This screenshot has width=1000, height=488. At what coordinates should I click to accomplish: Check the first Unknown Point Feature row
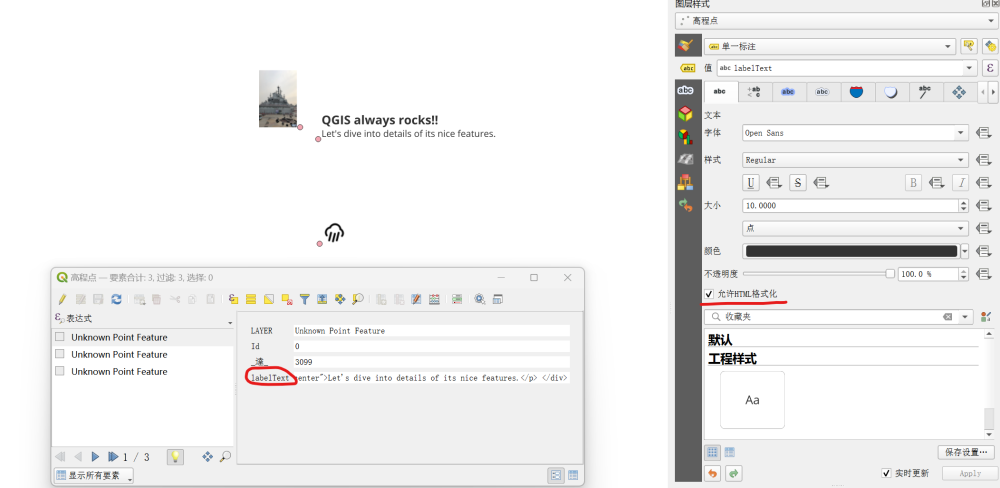coord(60,337)
